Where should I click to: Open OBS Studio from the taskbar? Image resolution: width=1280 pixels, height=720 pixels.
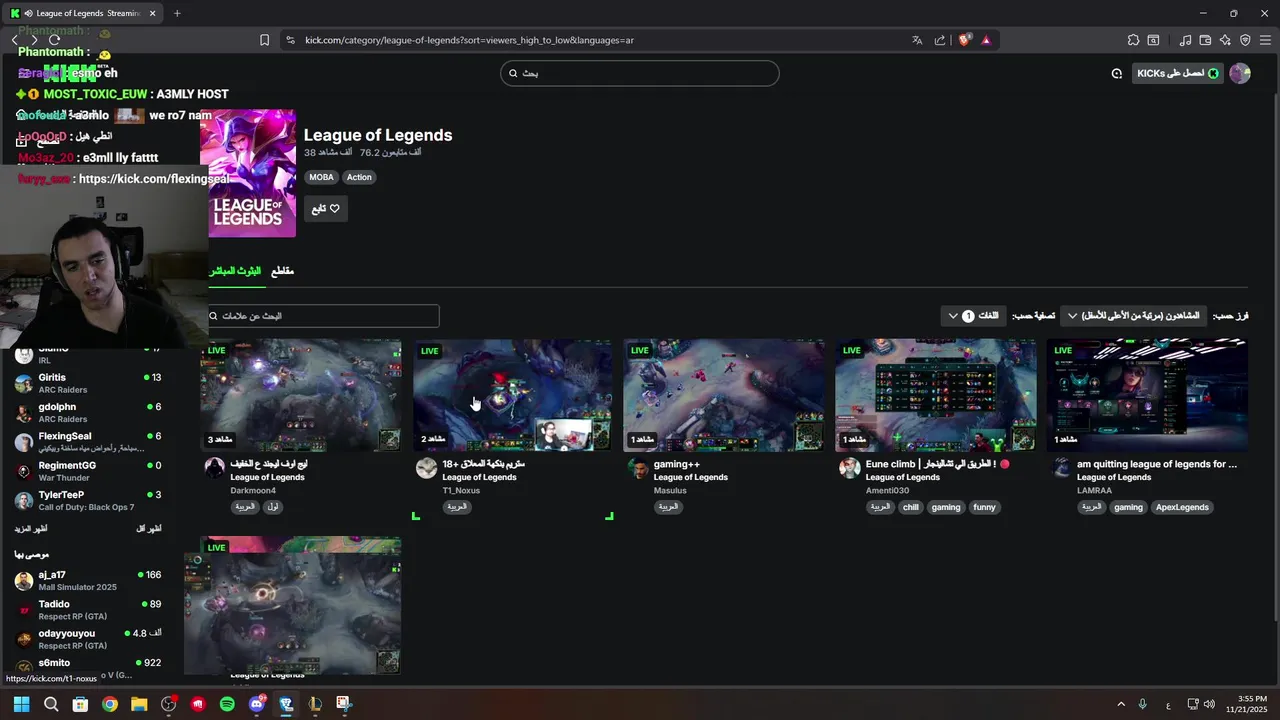point(168,704)
